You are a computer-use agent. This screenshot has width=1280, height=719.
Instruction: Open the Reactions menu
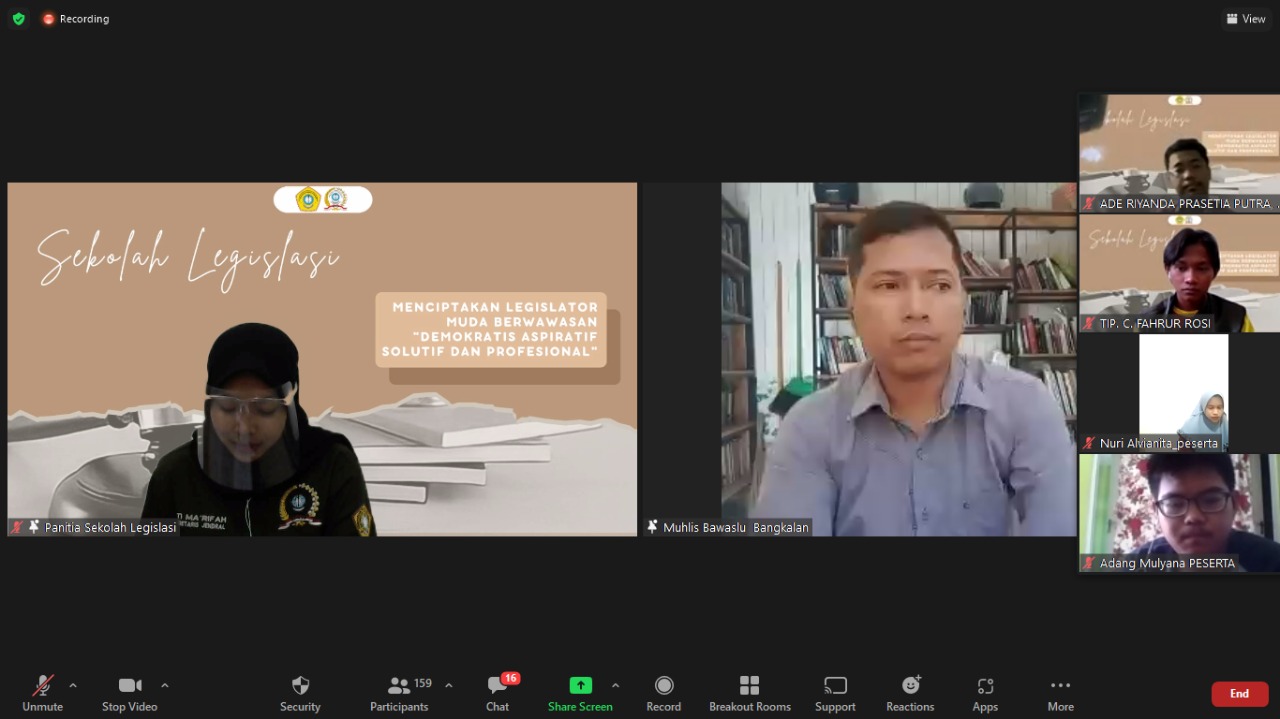(x=910, y=692)
